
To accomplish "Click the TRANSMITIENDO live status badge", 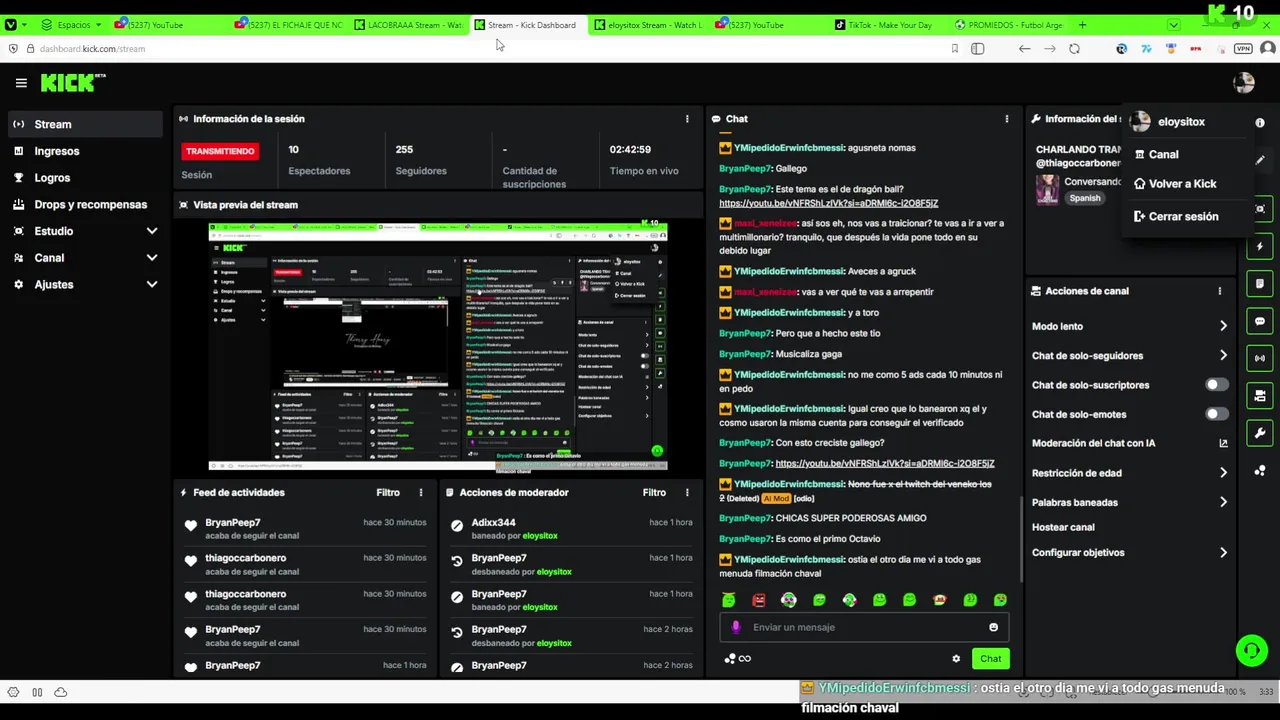I will (220, 151).
